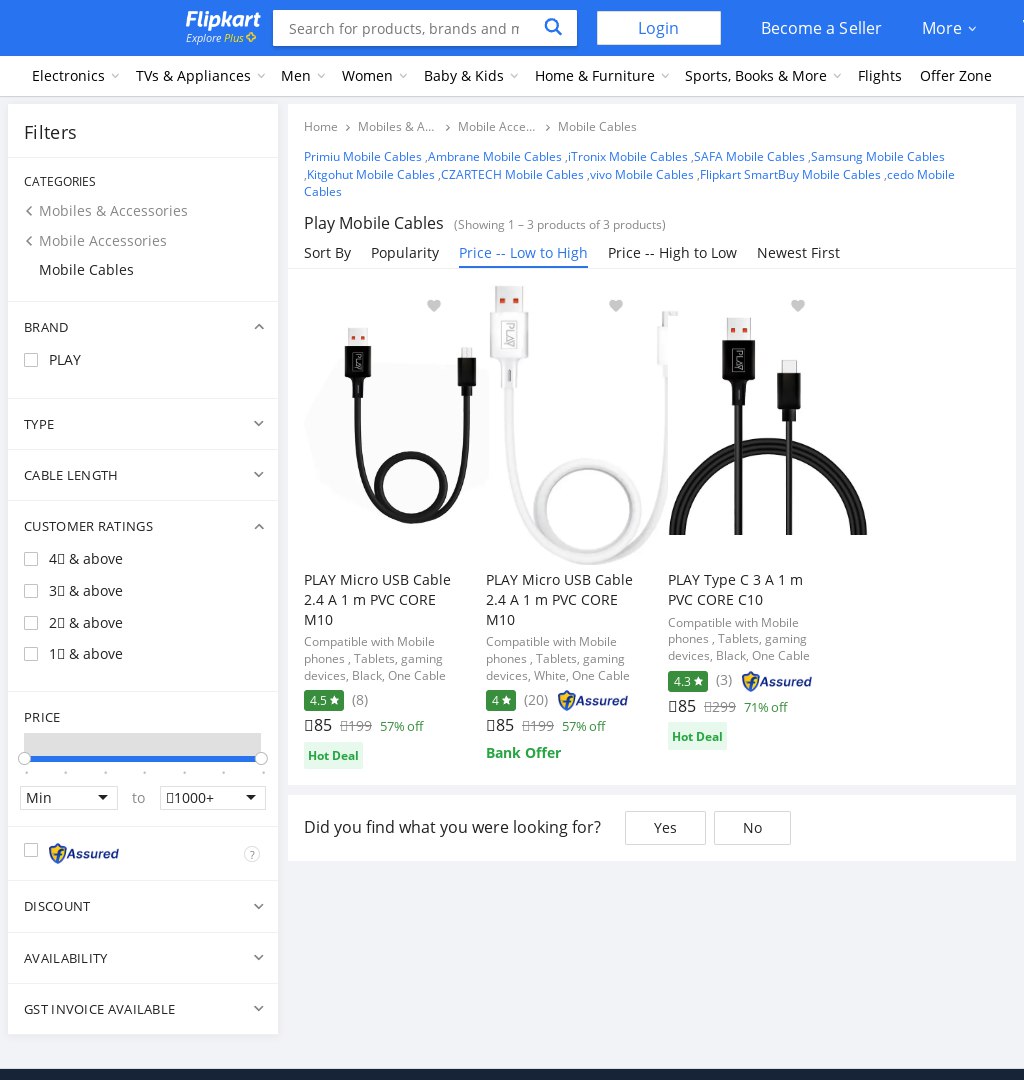1024x1080 pixels.
Task: Open the Min price dropdown
Action: (x=69, y=798)
